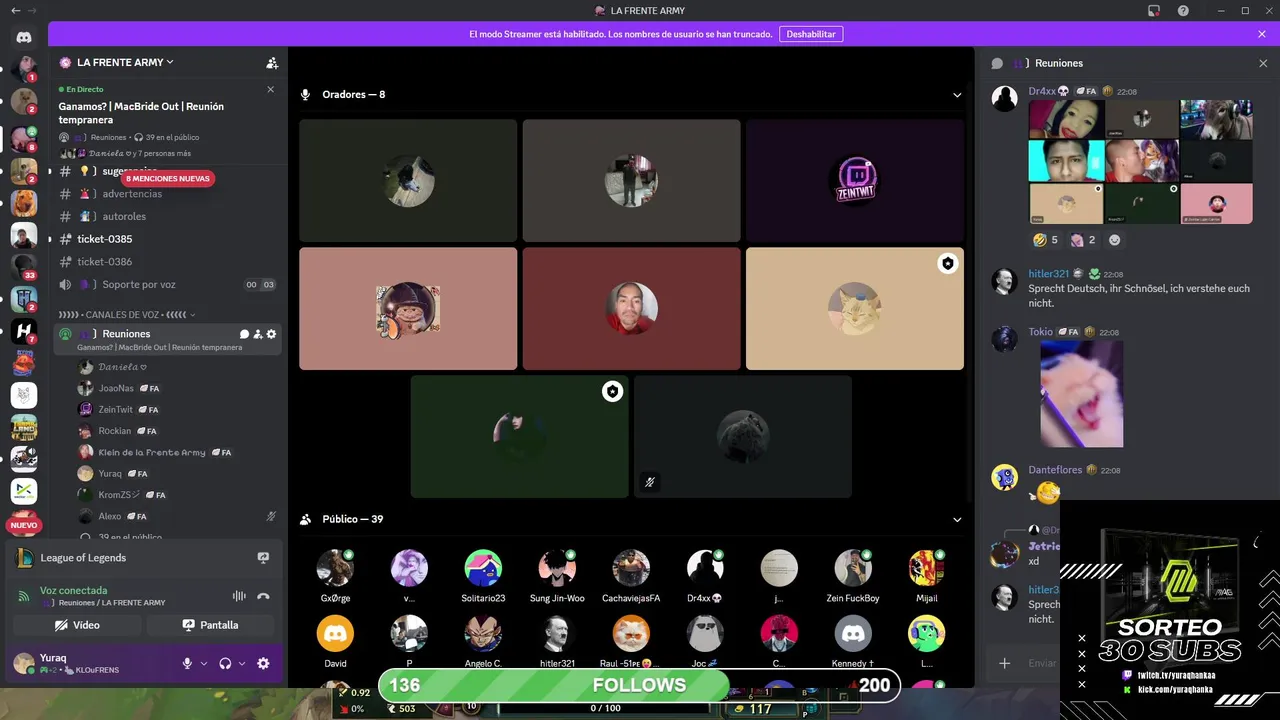Click invite icon on Reuniones channel row
Viewport: 1280px width, 720px height.
(x=258, y=334)
